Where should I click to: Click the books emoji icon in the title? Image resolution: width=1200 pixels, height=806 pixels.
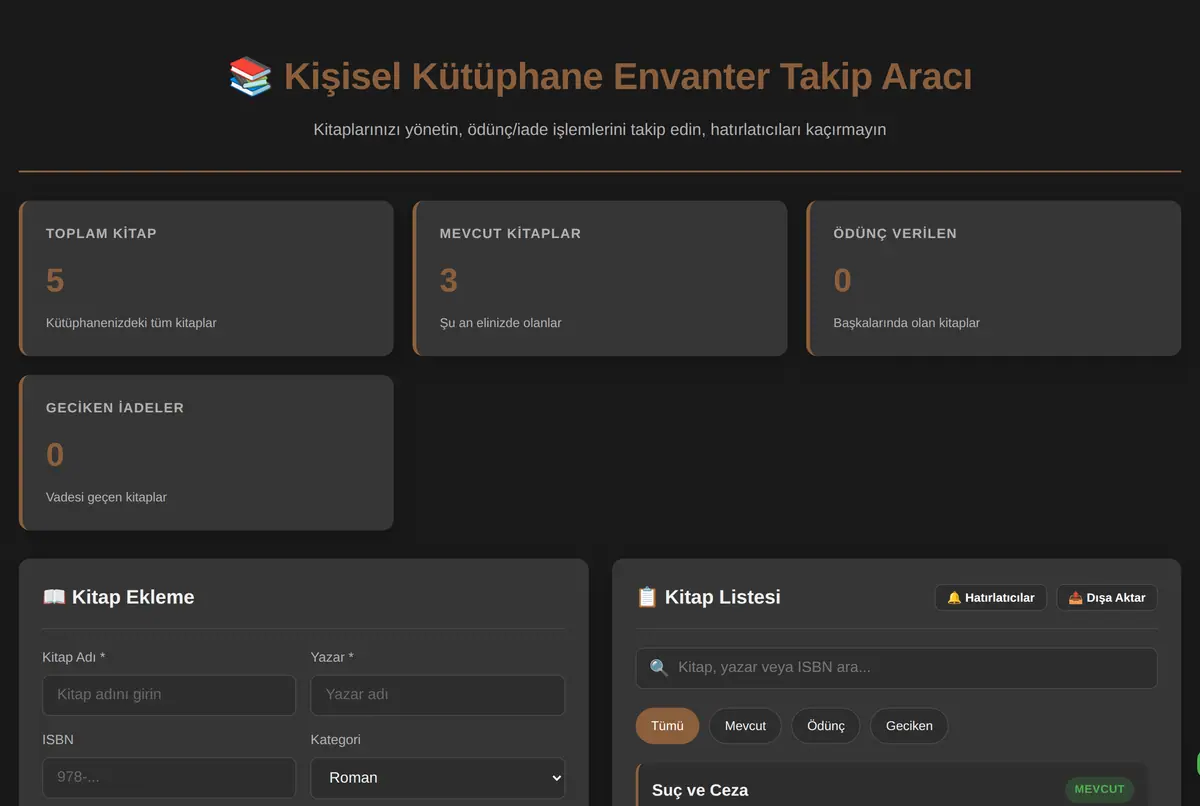pyautogui.click(x=250, y=77)
